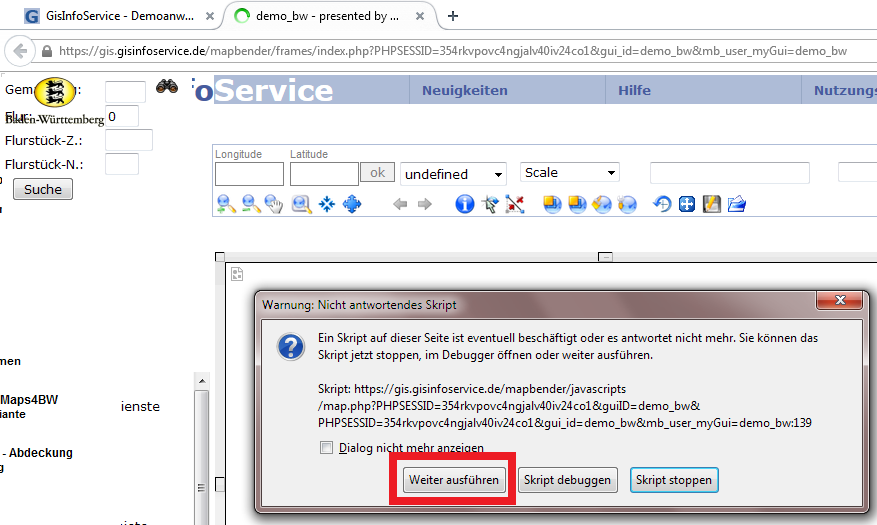Select the pan hand tool
The width and height of the screenshot is (877, 525).
274,204
